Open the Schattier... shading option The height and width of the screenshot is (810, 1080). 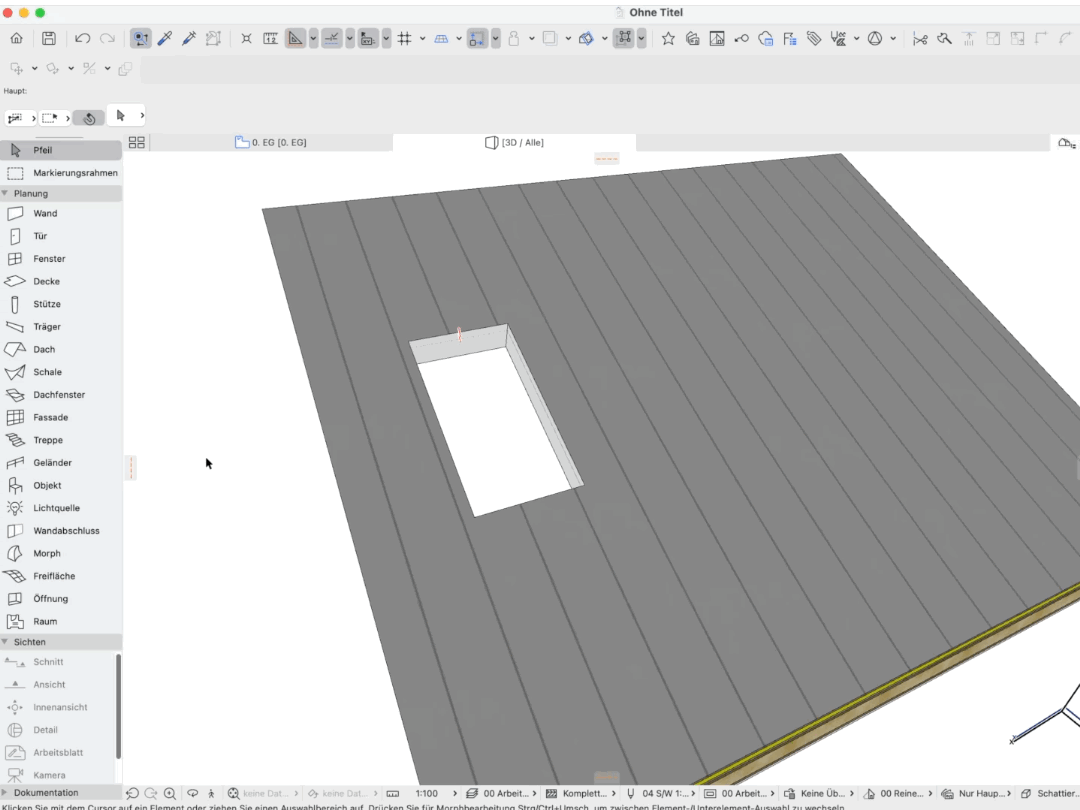click(x=1049, y=793)
